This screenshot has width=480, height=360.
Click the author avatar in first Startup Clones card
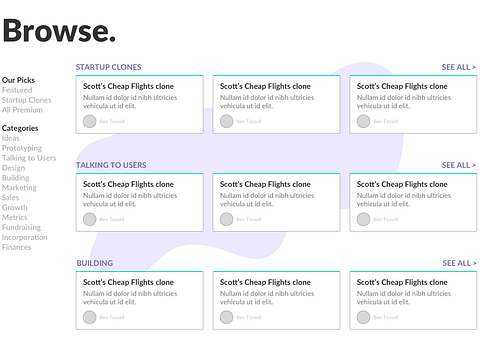89,121
